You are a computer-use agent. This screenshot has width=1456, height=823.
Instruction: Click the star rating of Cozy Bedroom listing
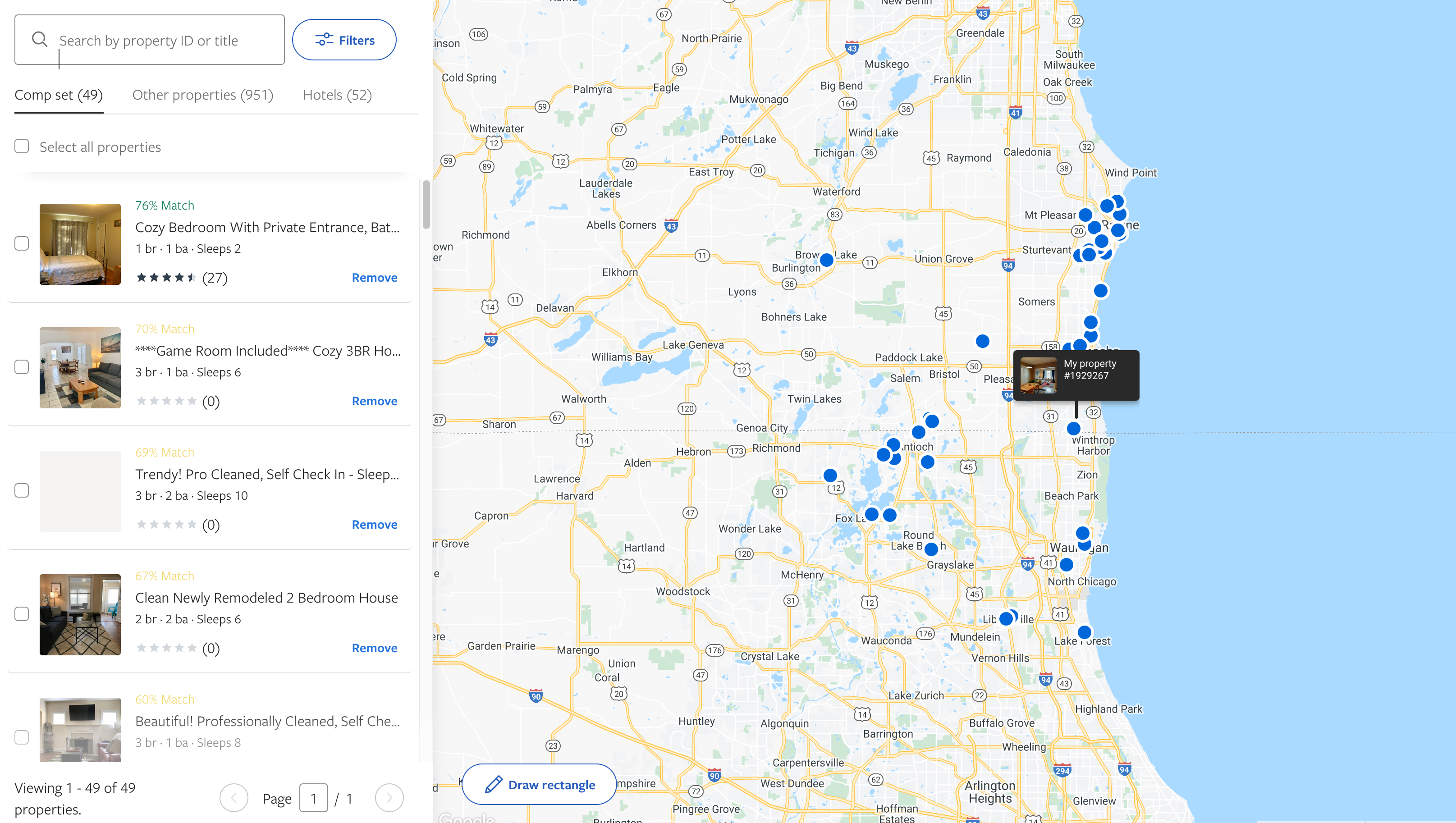coord(166,278)
